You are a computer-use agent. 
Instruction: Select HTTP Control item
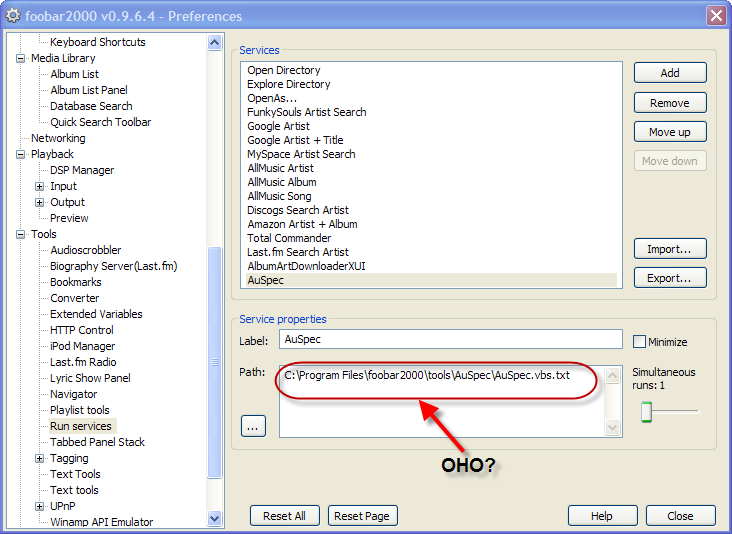point(82,330)
